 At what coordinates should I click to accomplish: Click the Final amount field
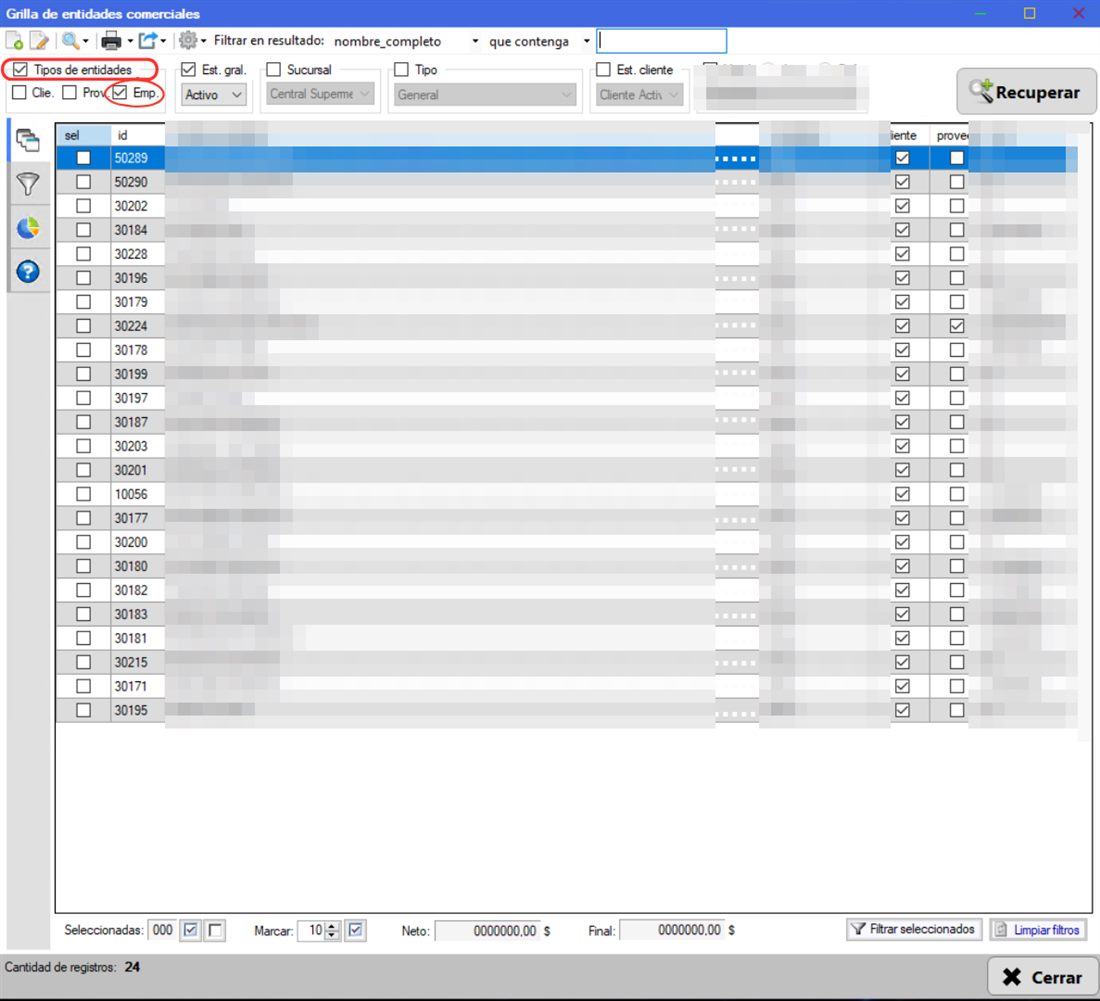pyautogui.click(x=672, y=930)
